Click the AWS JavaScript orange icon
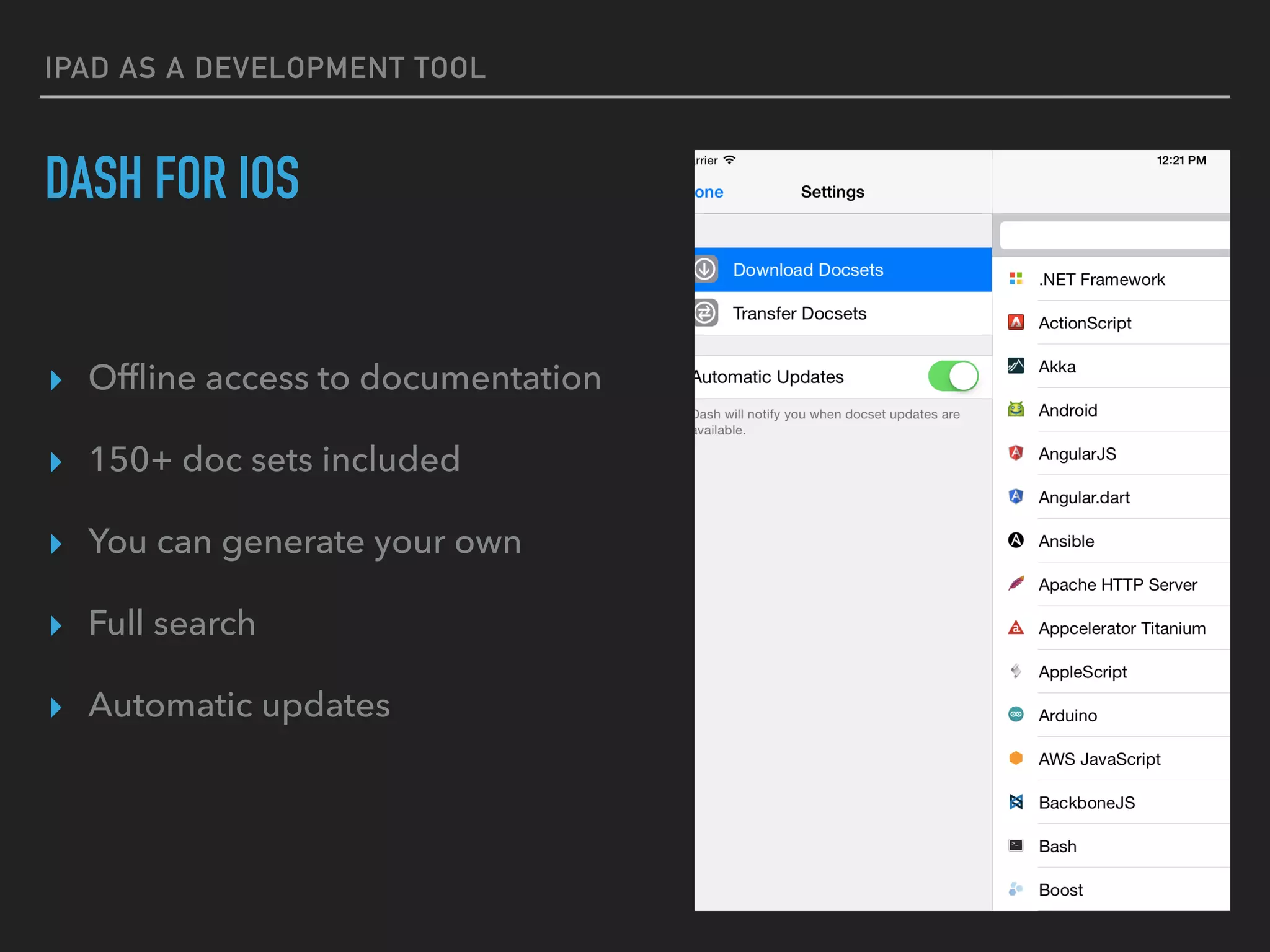 click(x=1016, y=758)
